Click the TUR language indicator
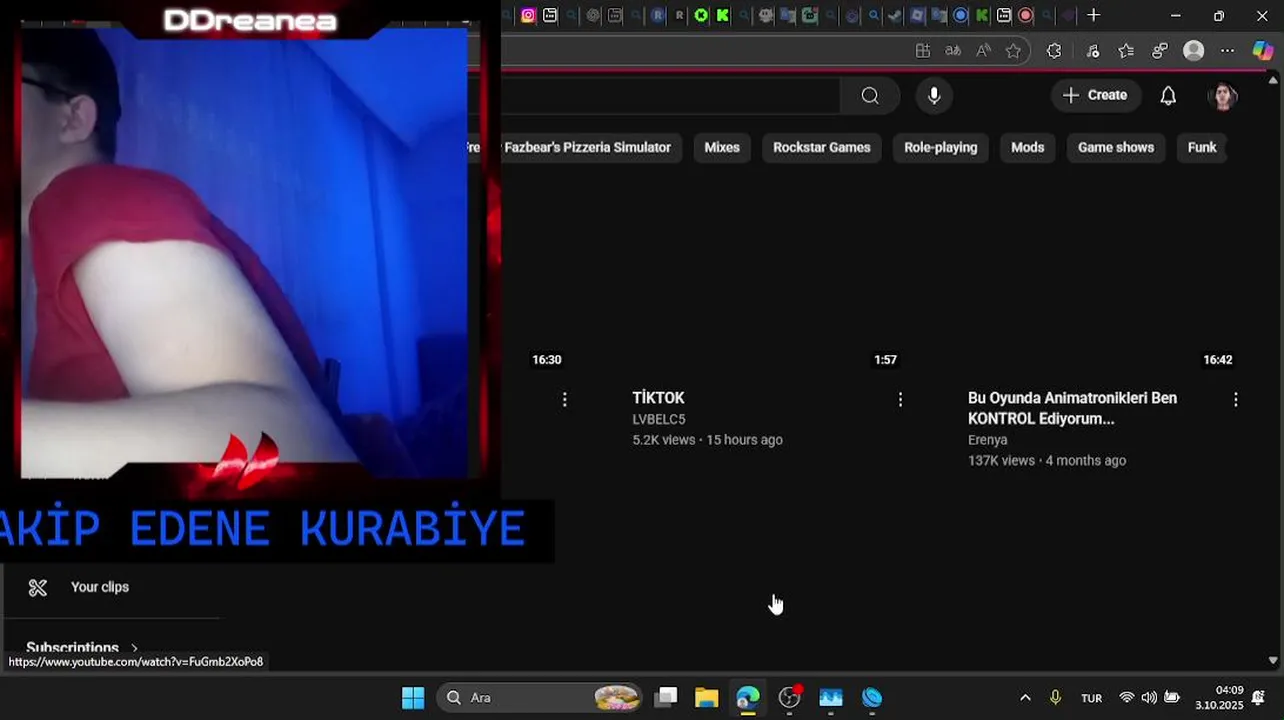 pos(1091,698)
